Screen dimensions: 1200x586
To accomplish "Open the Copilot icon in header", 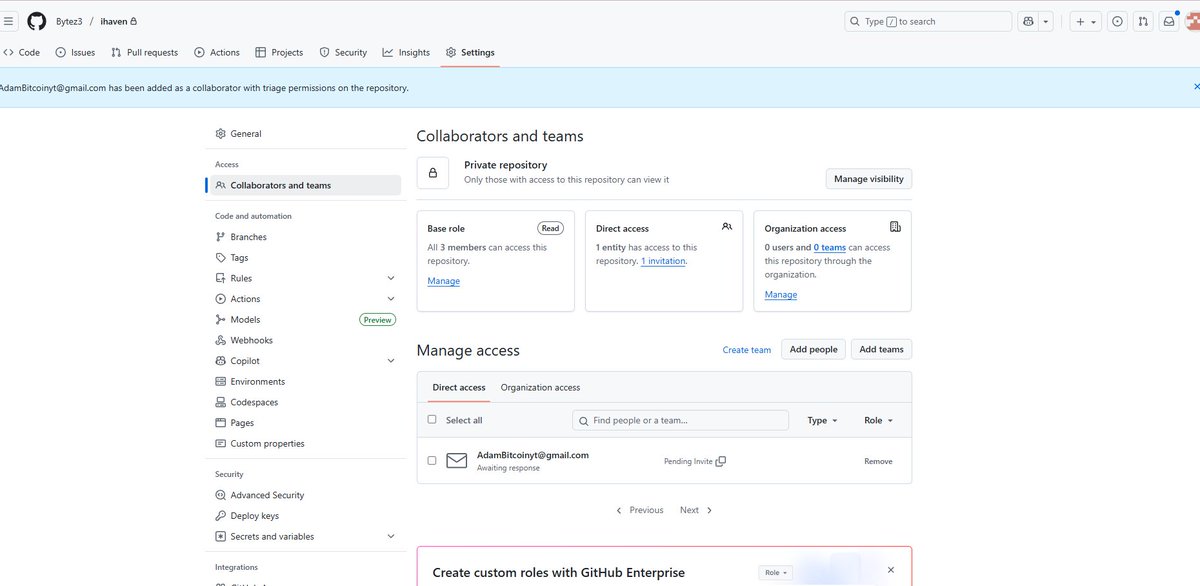I will click(x=1029, y=21).
